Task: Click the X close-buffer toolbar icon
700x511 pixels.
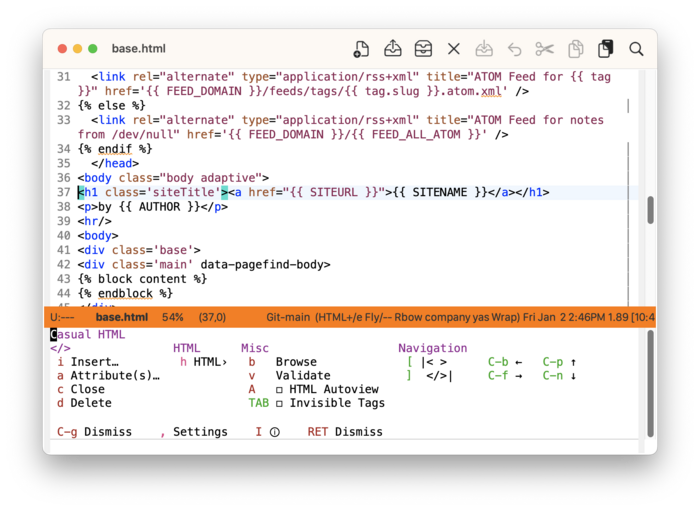Action: pos(454,49)
